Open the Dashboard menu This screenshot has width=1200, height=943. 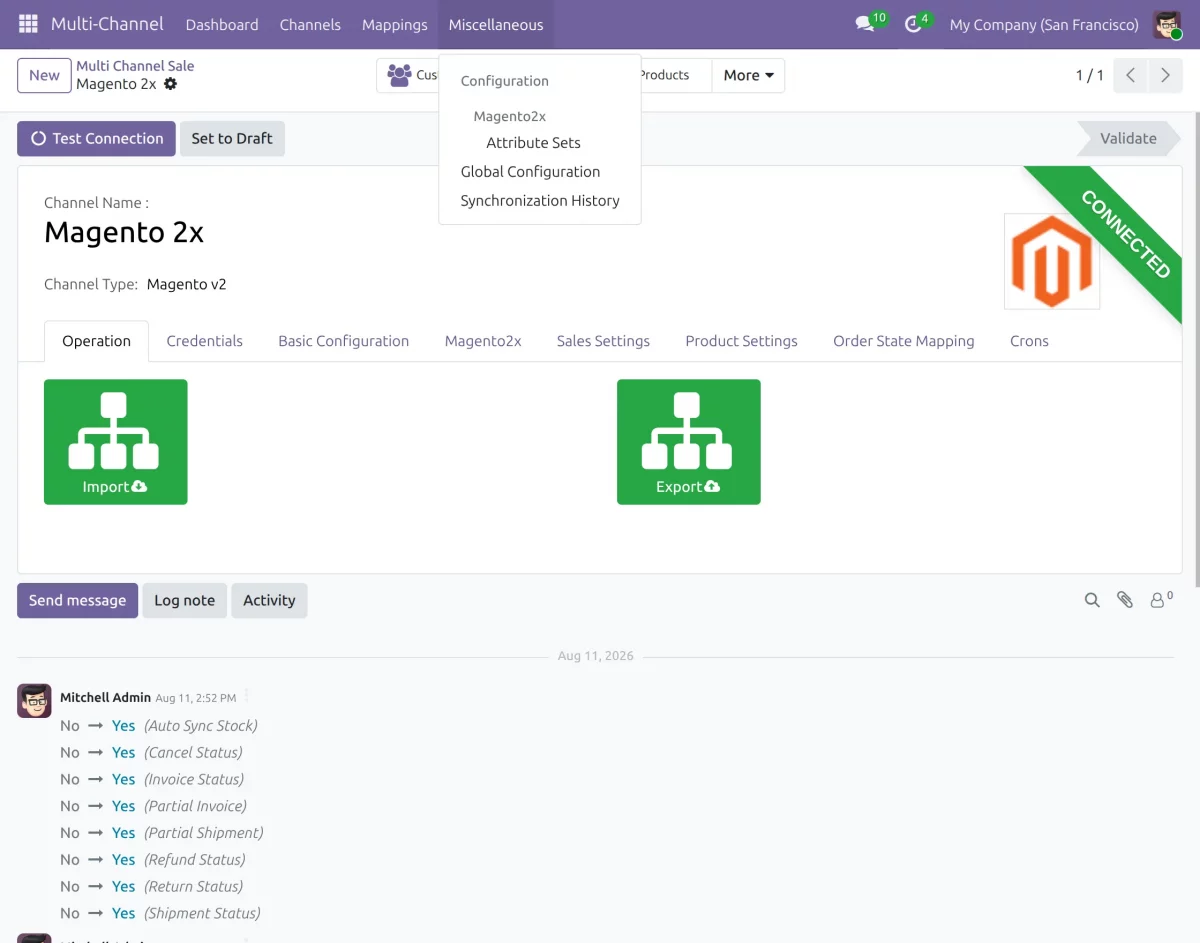222,24
